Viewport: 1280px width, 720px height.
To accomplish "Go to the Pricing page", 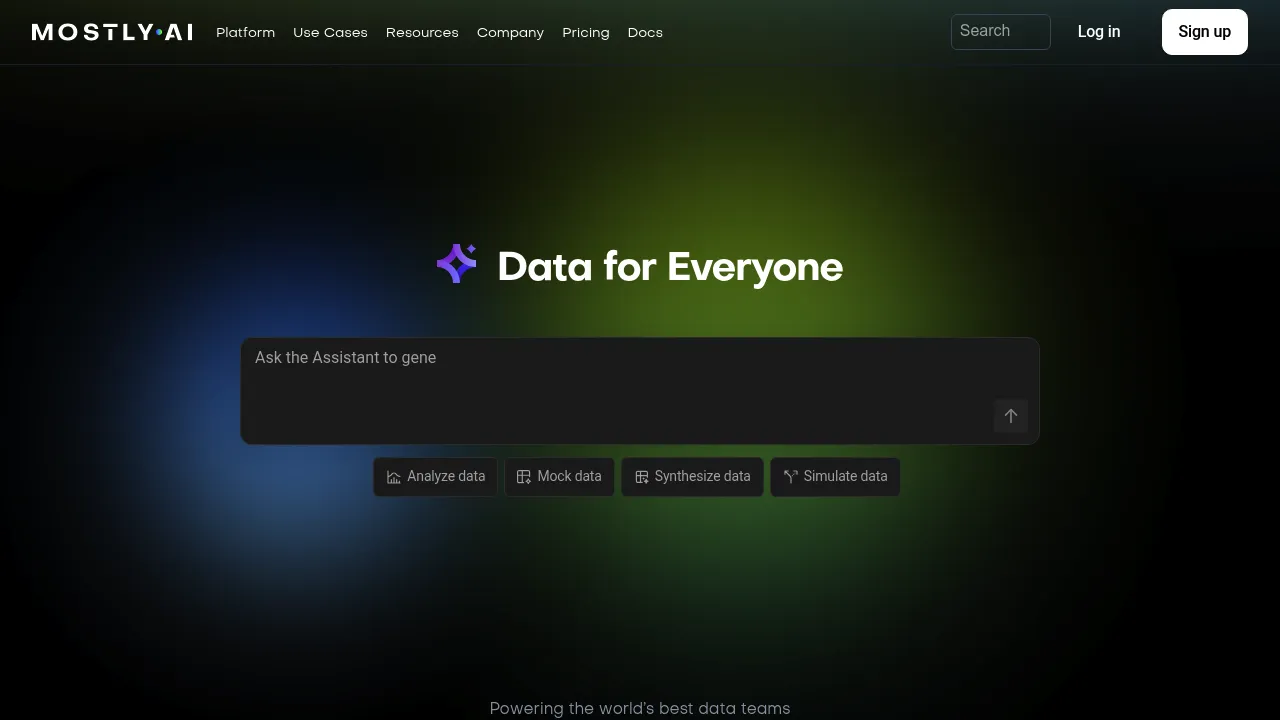I will [586, 32].
